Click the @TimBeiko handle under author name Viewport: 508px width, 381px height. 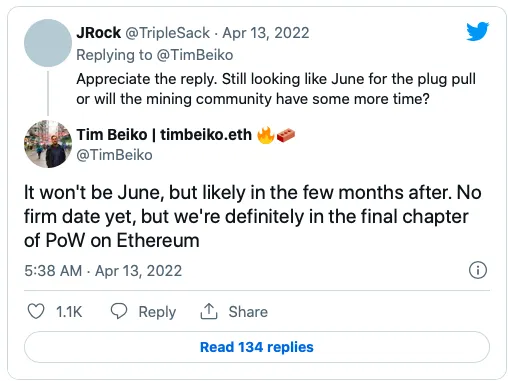click(114, 155)
